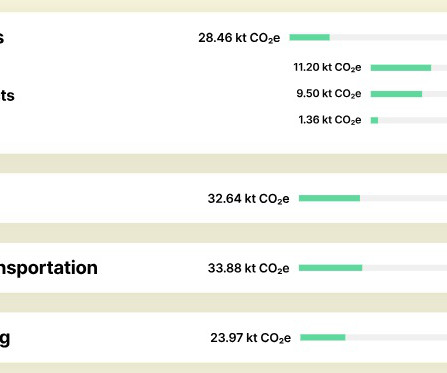This screenshot has height=373, width=447.
Task: Select the tiny green bar for 1.36 kt
Action: (374, 120)
